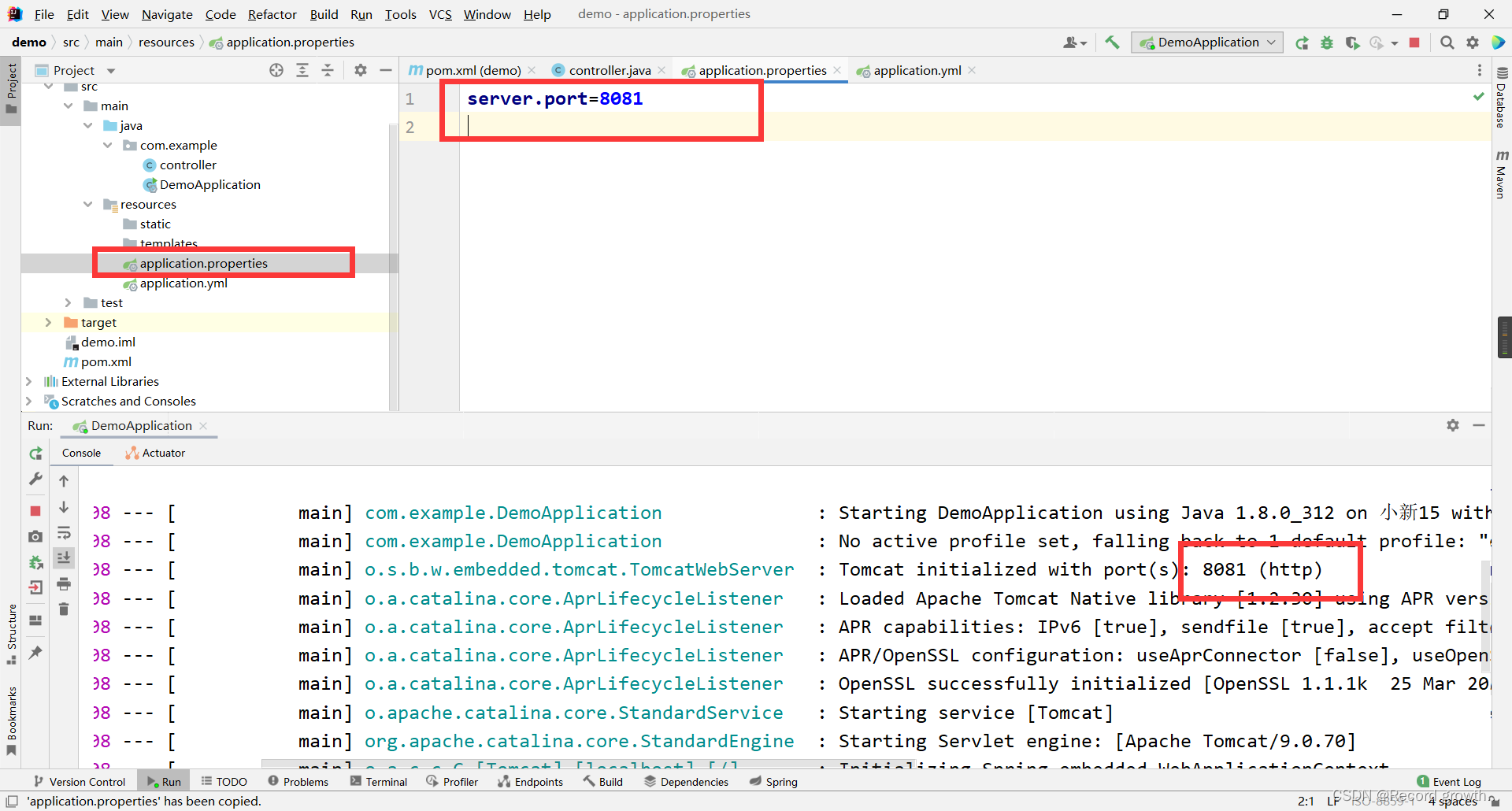Open the VCS menu
Viewport: 1512px width, 811px height.
pos(440,14)
